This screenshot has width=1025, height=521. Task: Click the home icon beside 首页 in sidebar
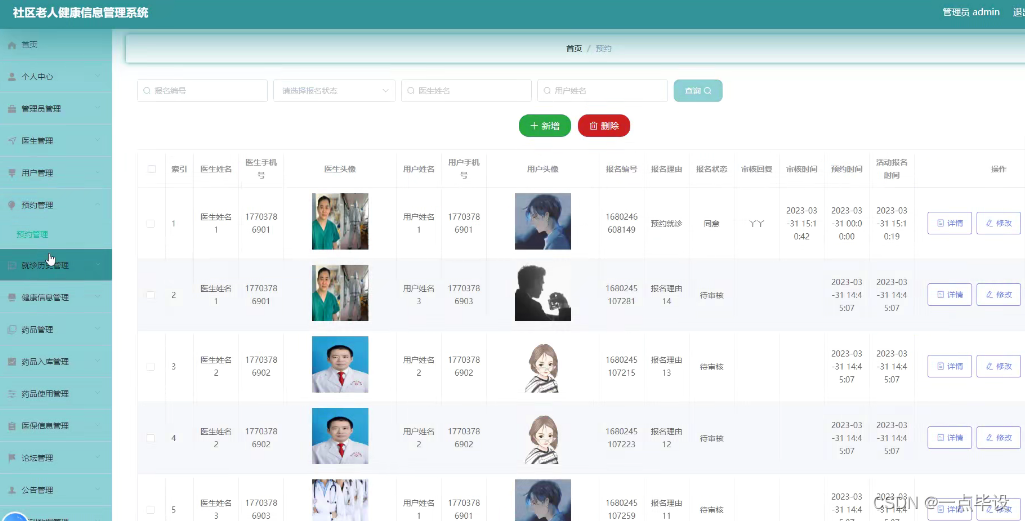(12, 45)
